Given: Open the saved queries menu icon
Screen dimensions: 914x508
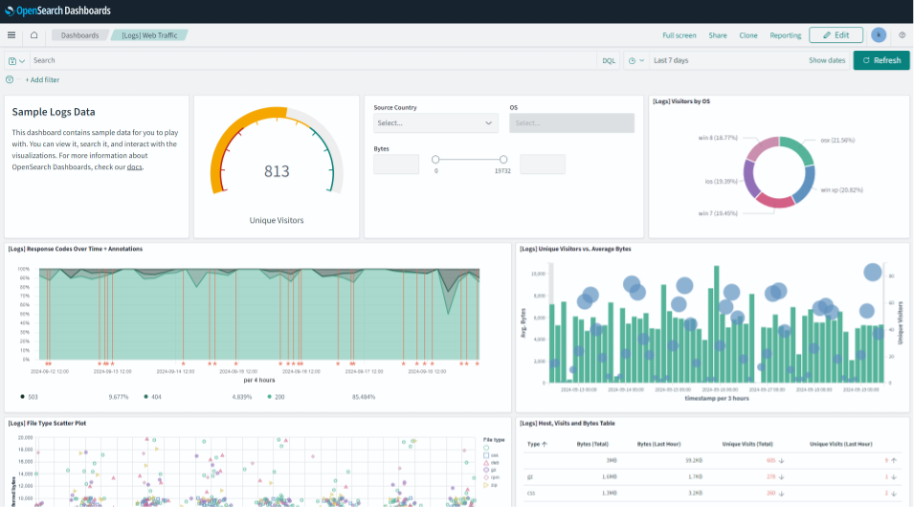Looking at the screenshot, I should click(x=15, y=61).
